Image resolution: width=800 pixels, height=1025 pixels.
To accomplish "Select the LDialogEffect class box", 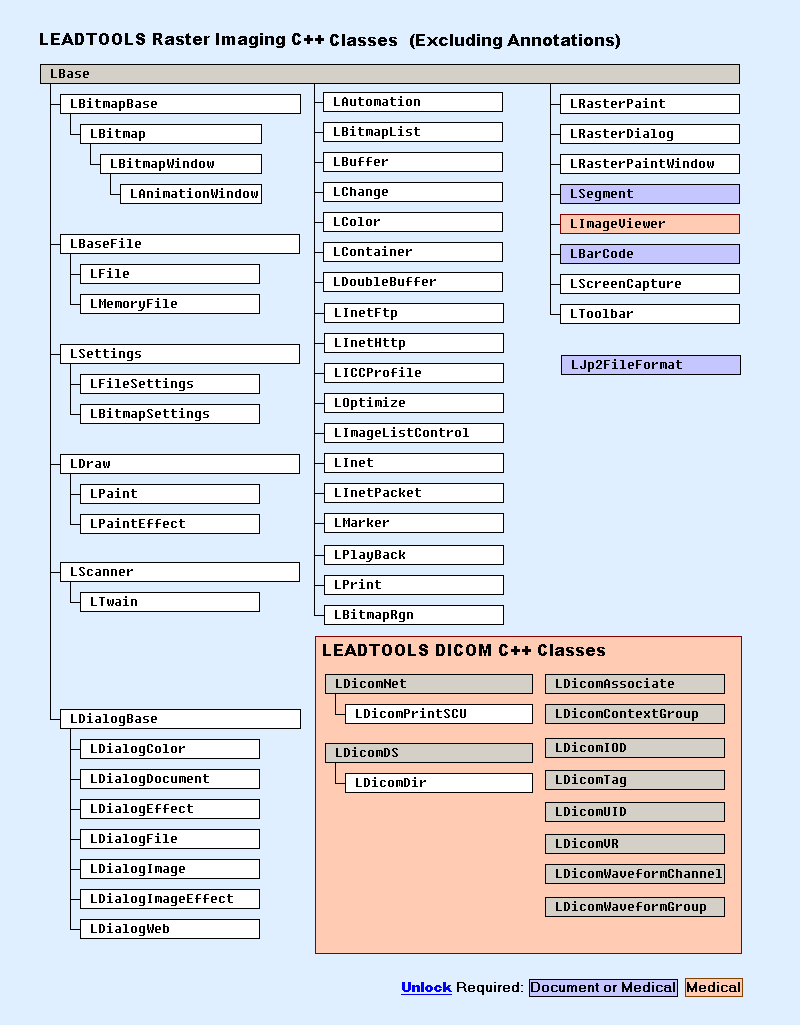I will tap(170, 809).
